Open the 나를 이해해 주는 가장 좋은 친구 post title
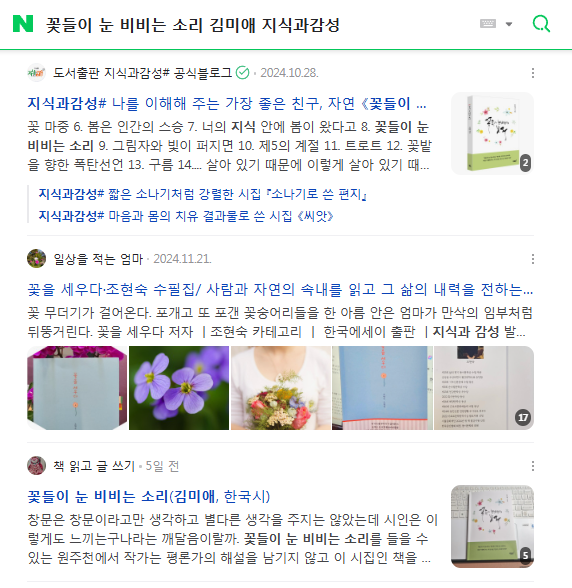The image size is (572, 588). (x=227, y=103)
